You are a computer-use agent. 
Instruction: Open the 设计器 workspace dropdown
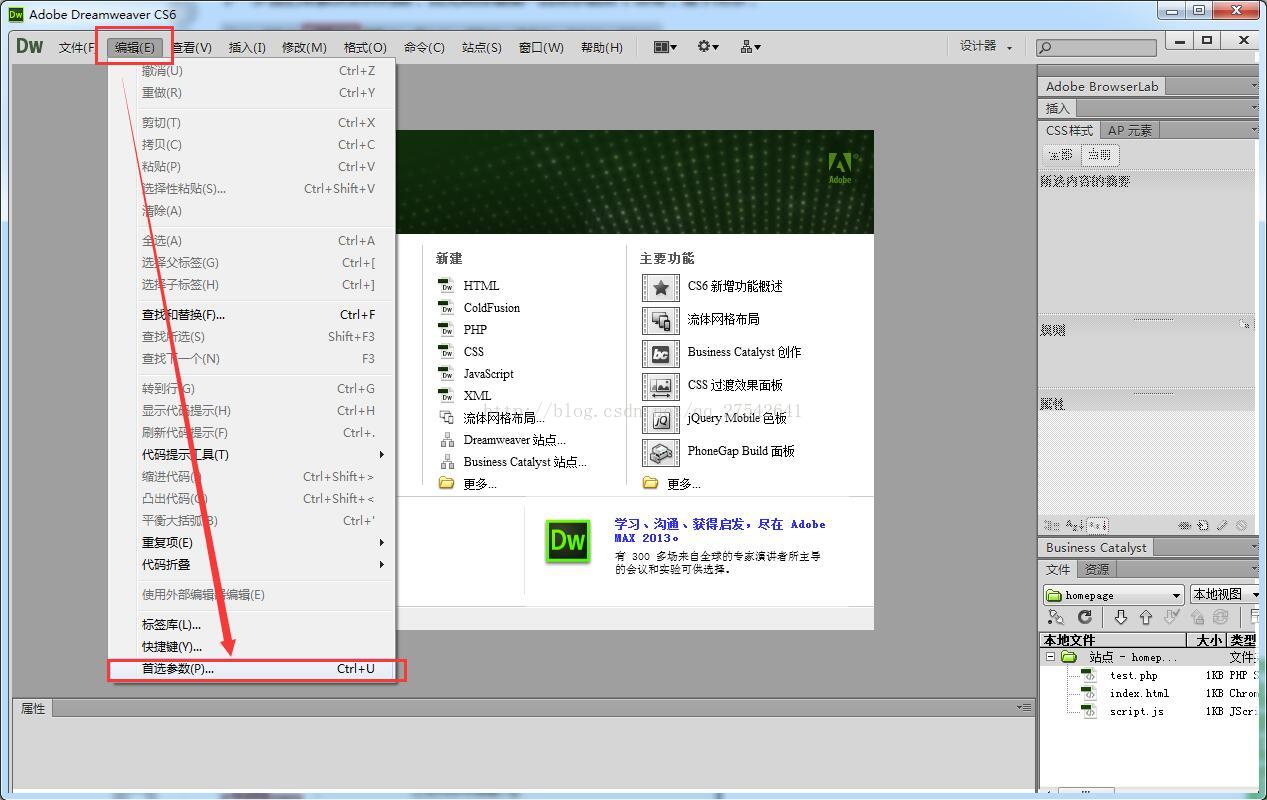[986, 47]
